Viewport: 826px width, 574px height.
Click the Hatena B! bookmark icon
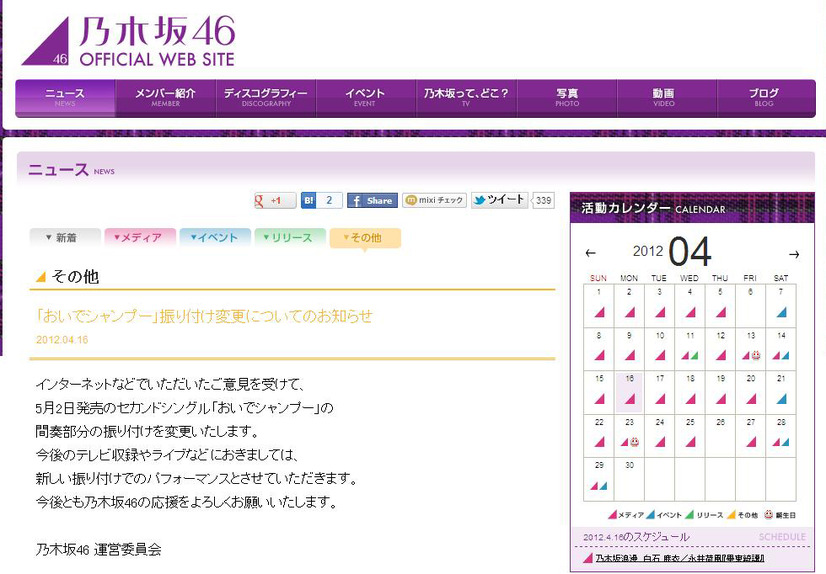[x=309, y=201]
